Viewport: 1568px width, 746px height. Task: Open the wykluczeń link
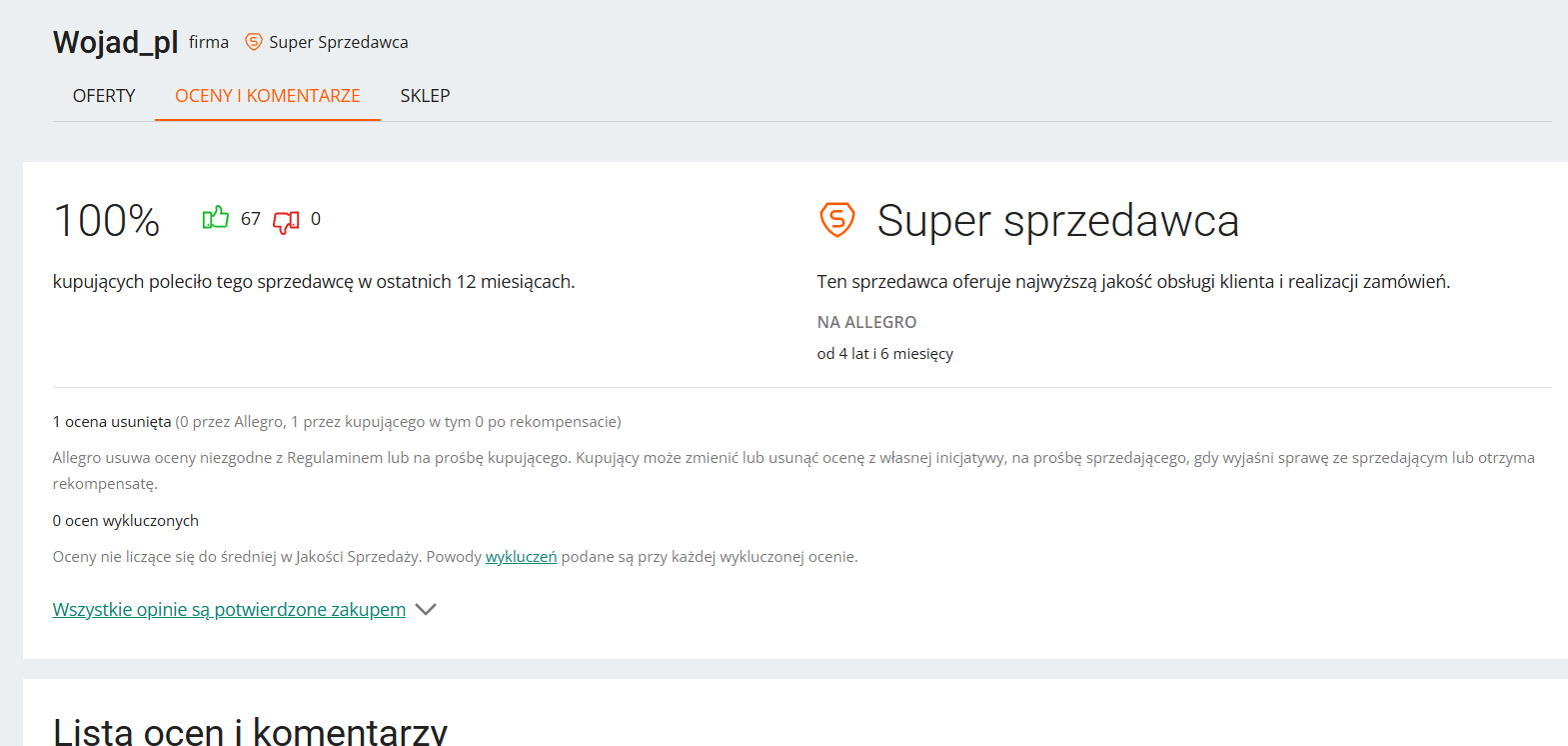click(x=521, y=557)
